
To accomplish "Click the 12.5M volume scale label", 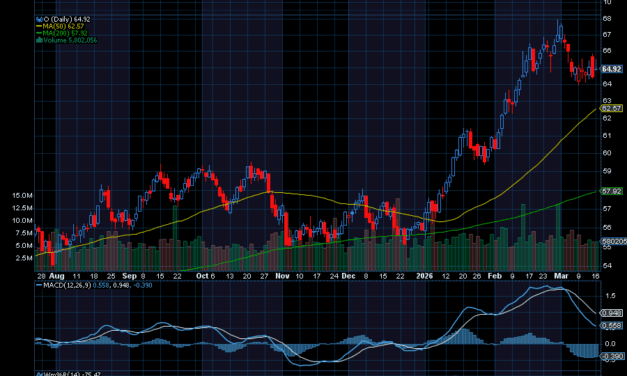I will pos(22,208).
